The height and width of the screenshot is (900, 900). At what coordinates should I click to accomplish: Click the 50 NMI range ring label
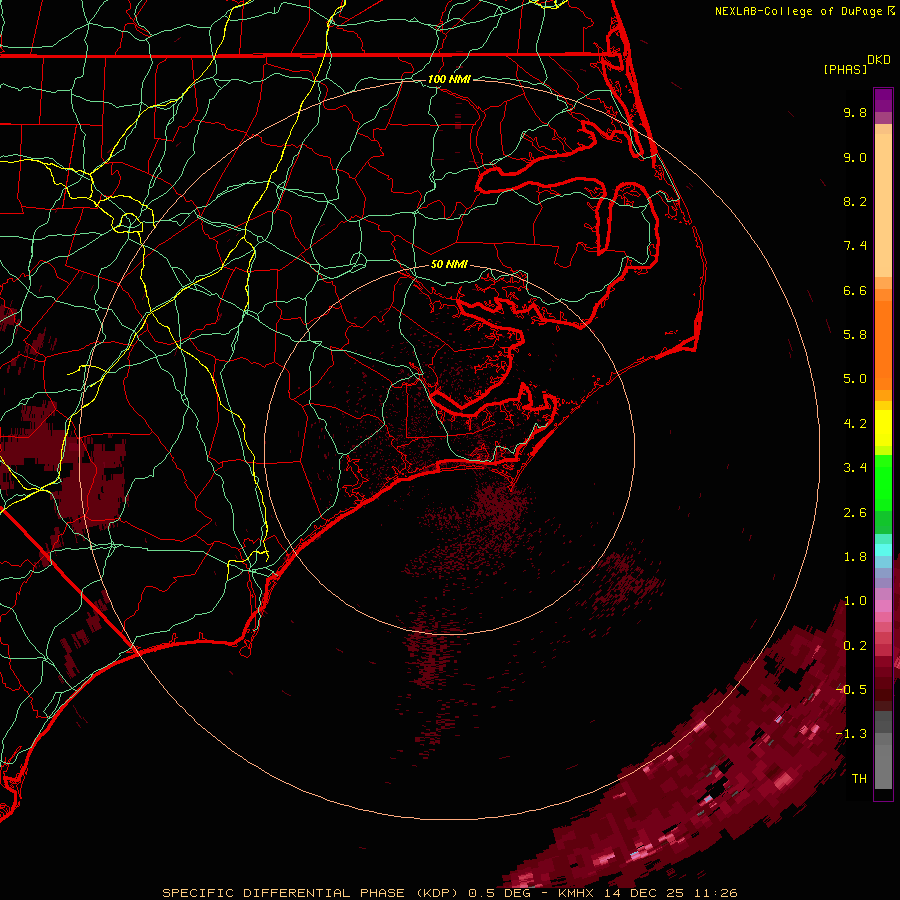click(449, 264)
